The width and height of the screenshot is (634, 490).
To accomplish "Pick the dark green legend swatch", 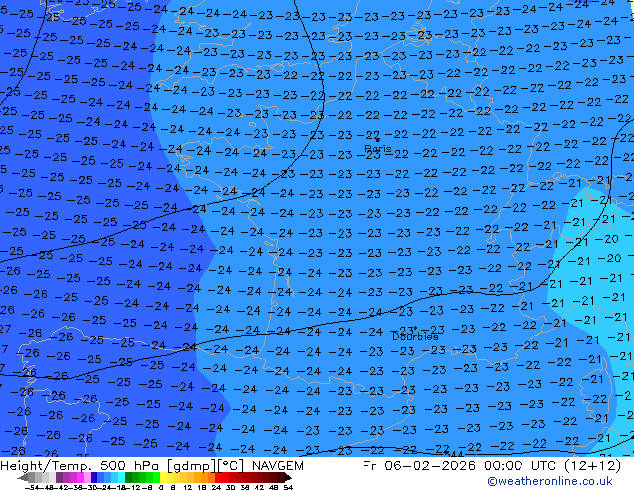I will tap(128, 477).
